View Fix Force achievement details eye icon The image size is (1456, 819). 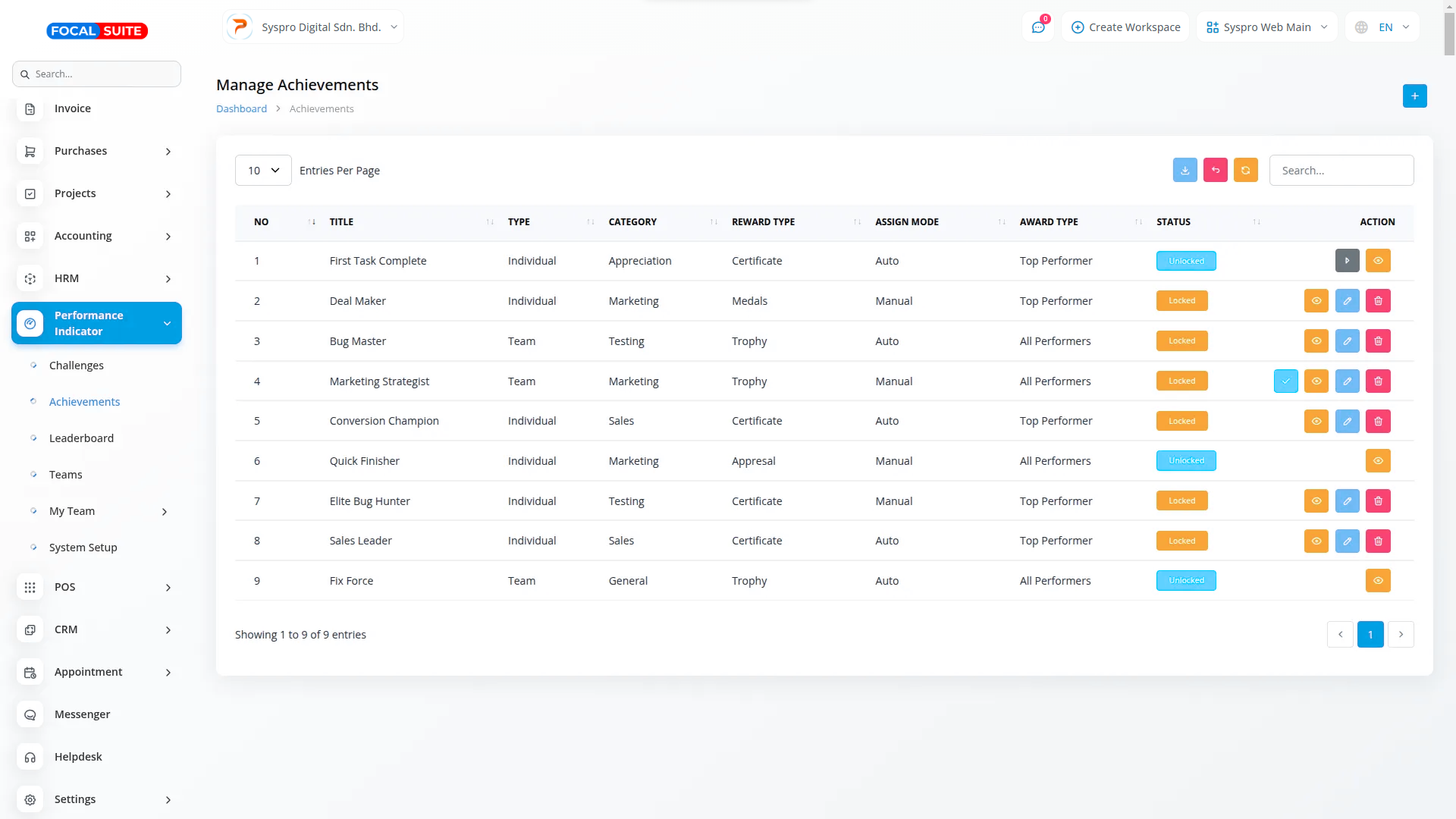coord(1378,581)
